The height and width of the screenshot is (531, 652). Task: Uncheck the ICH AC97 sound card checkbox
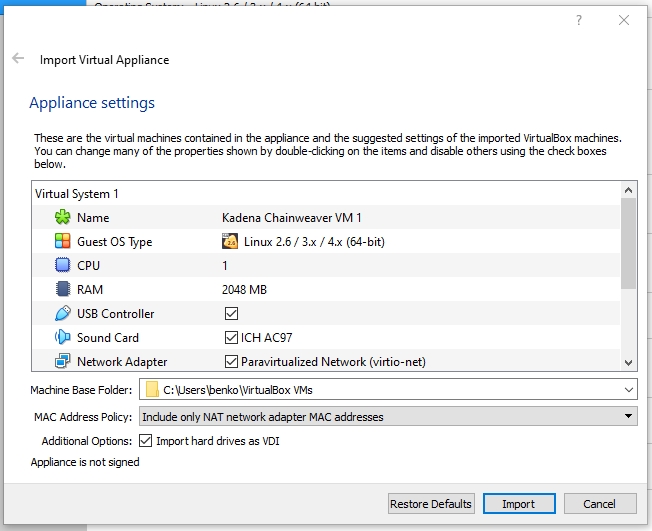point(231,338)
